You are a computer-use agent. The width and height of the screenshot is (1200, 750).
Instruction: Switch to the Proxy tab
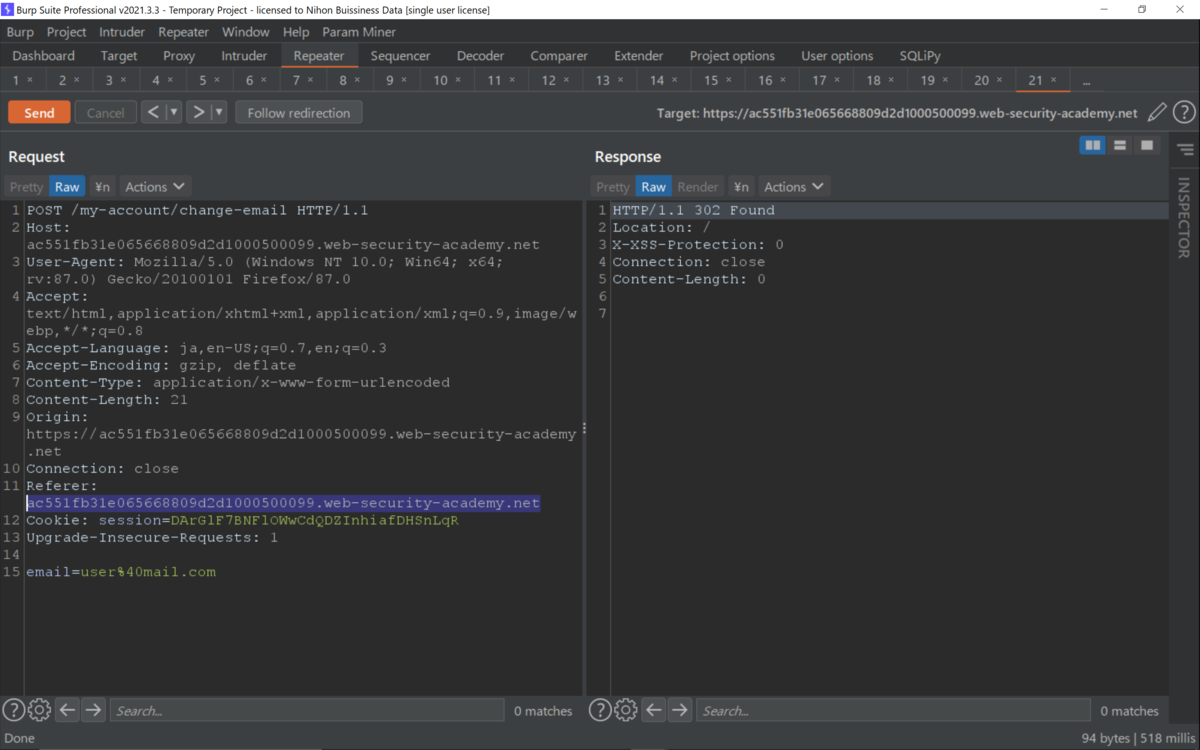[x=179, y=56]
